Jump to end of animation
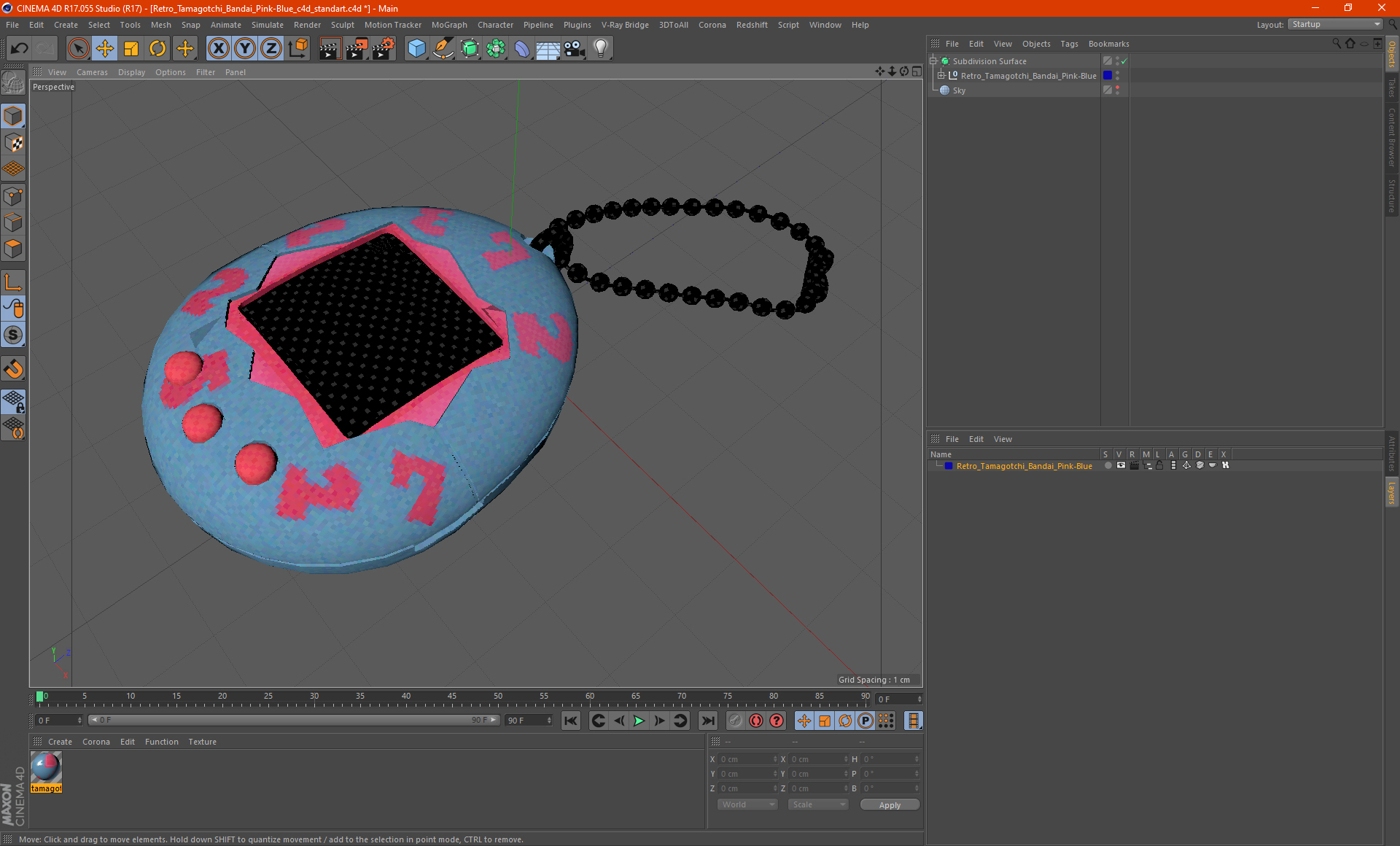The height and width of the screenshot is (846, 1400). click(x=707, y=721)
